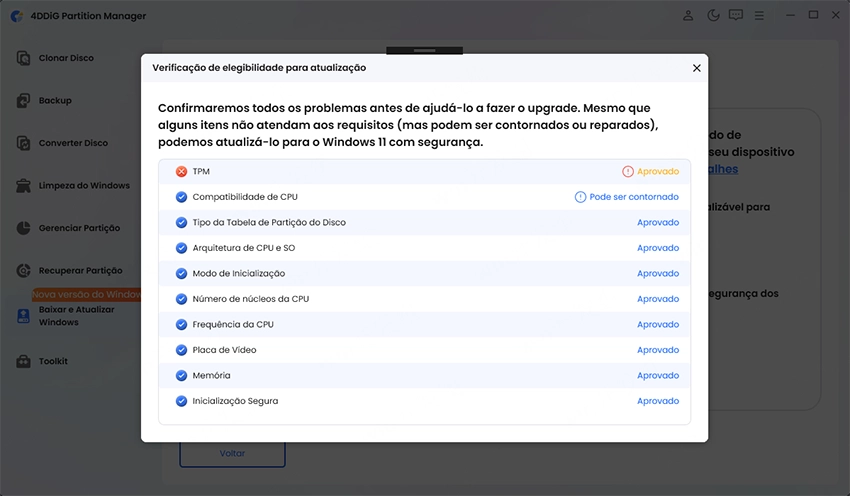Click the partially hidden details link
This screenshot has width=850, height=496.
(x=724, y=169)
